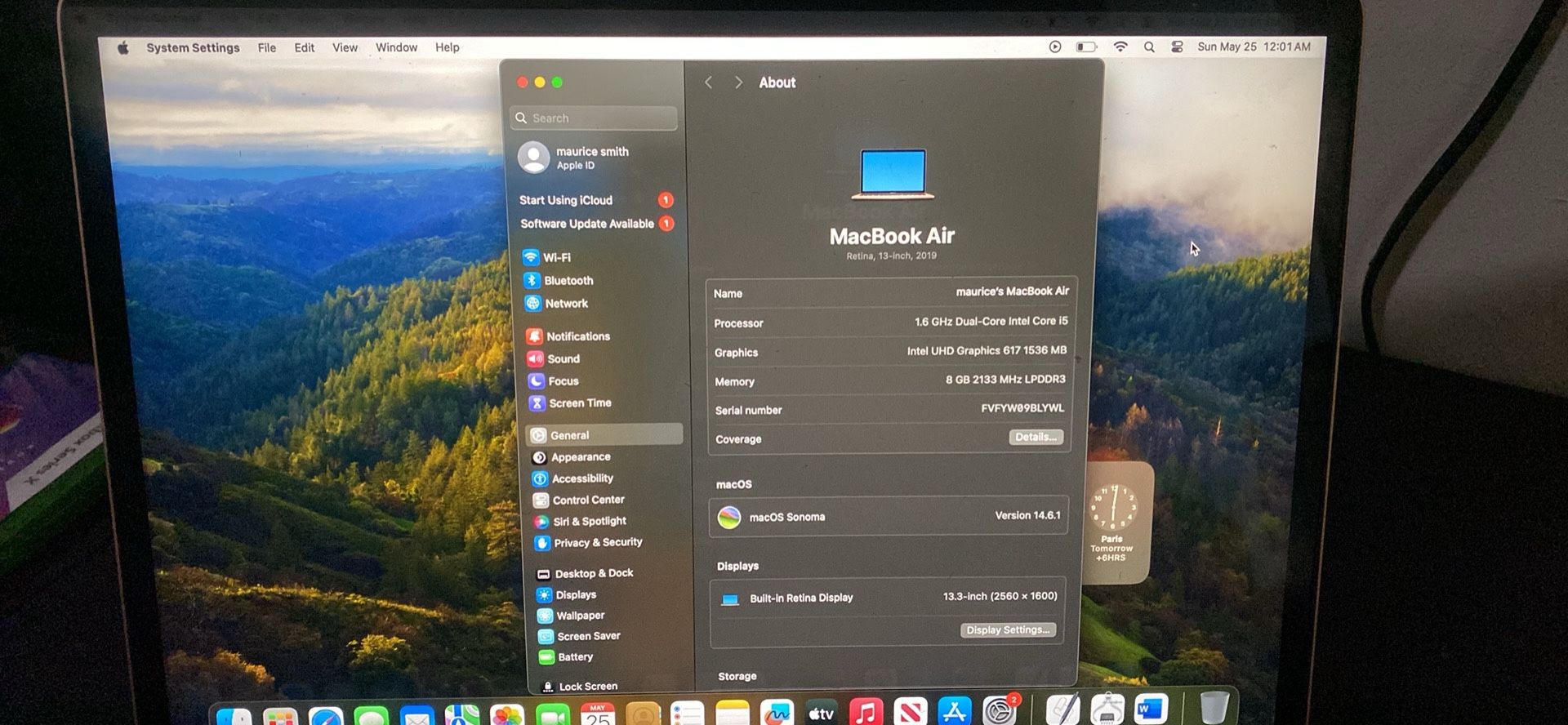Open Accessibility settings
1568x725 pixels.
[x=573, y=478]
